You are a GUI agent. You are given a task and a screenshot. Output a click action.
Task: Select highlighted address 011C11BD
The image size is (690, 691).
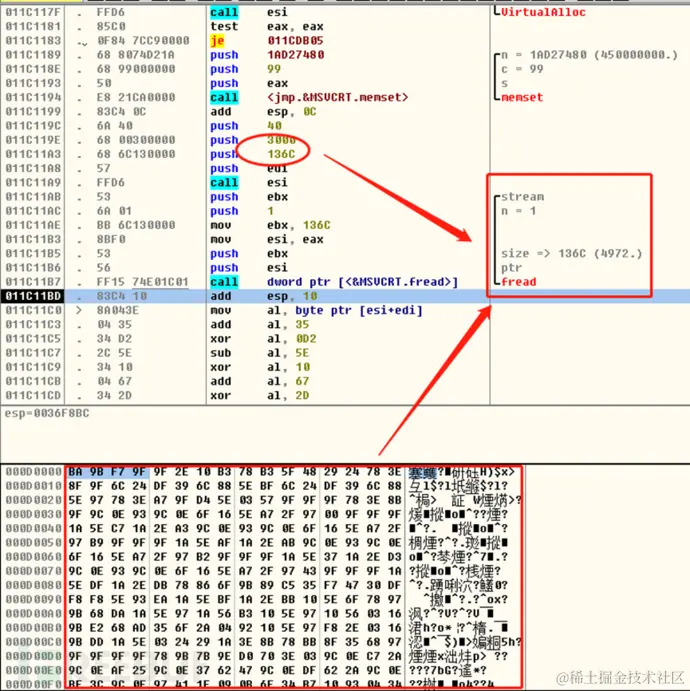tap(33, 296)
